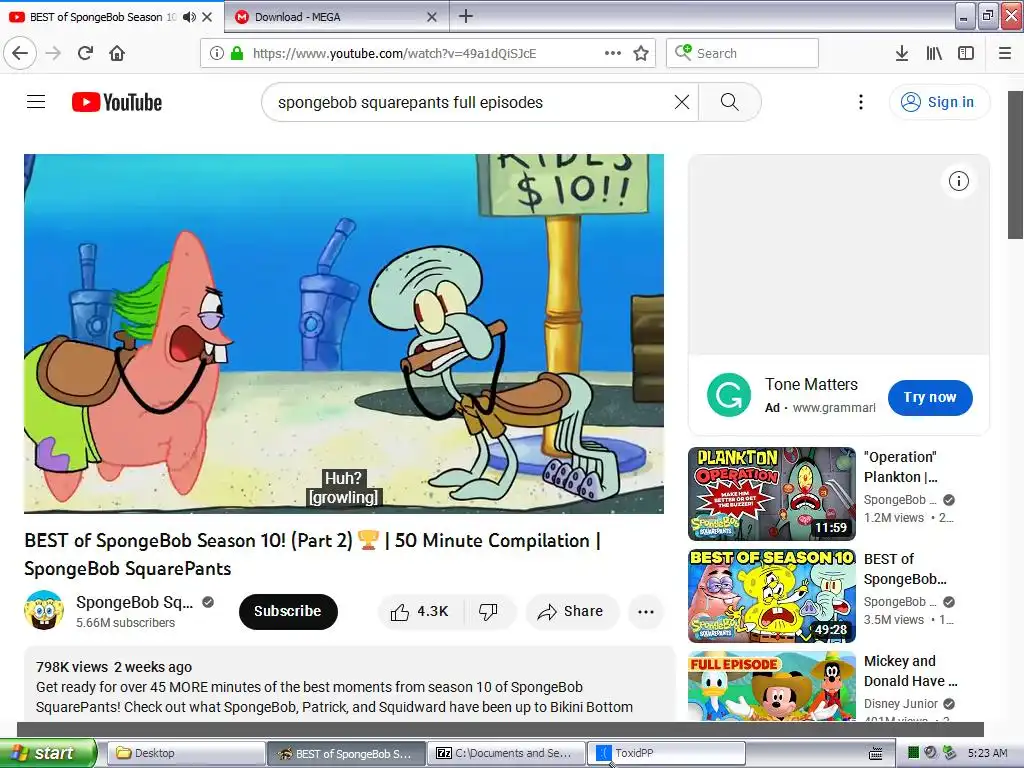
Task: Open a new browser tab with plus
Action: tap(466, 16)
